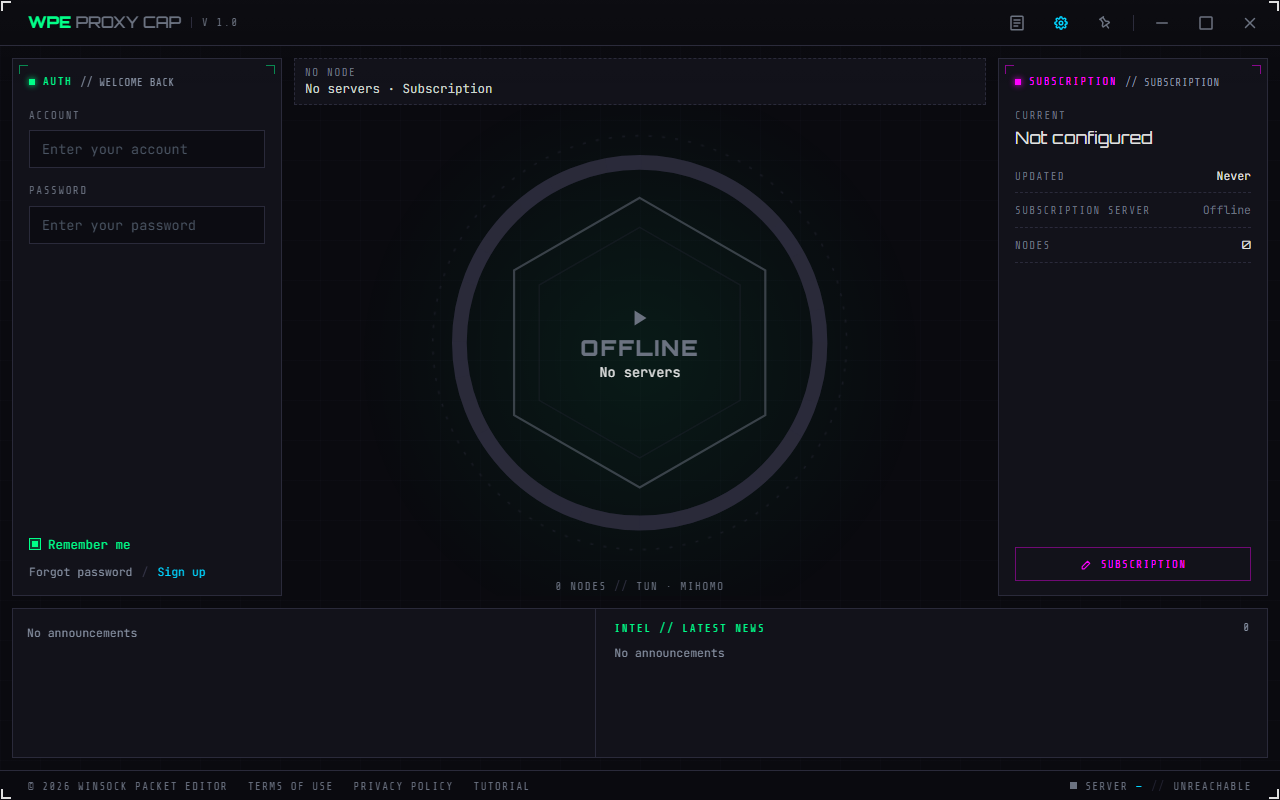Maximize the WPE Proxy Cap window
This screenshot has height=800, width=1280.
click(1206, 23)
